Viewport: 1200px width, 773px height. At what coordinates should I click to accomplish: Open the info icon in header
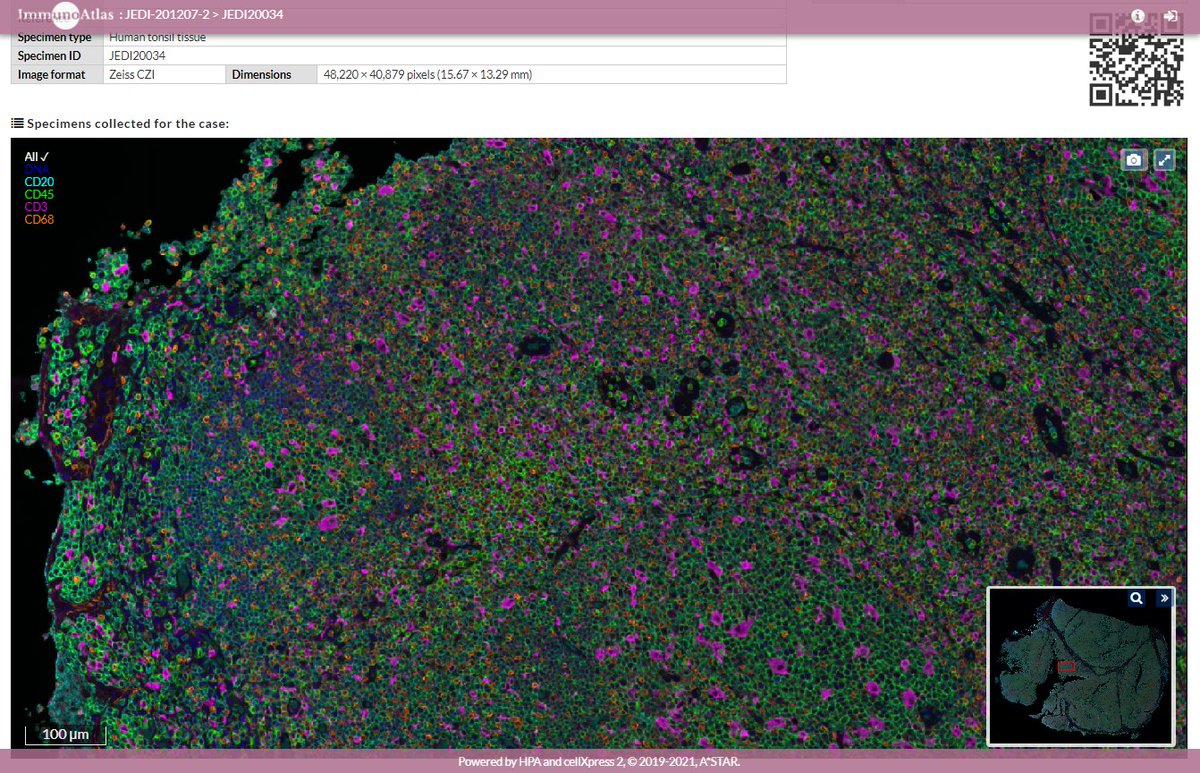1137,16
